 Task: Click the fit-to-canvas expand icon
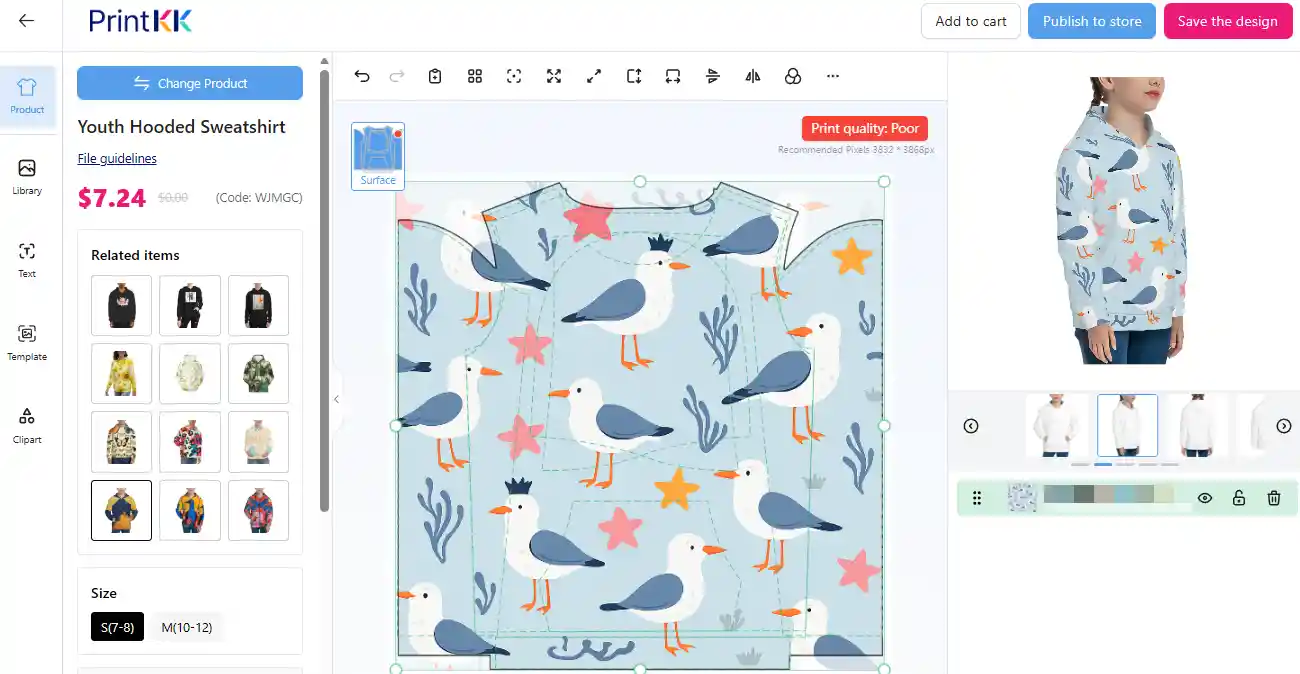[x=554, y=76]
